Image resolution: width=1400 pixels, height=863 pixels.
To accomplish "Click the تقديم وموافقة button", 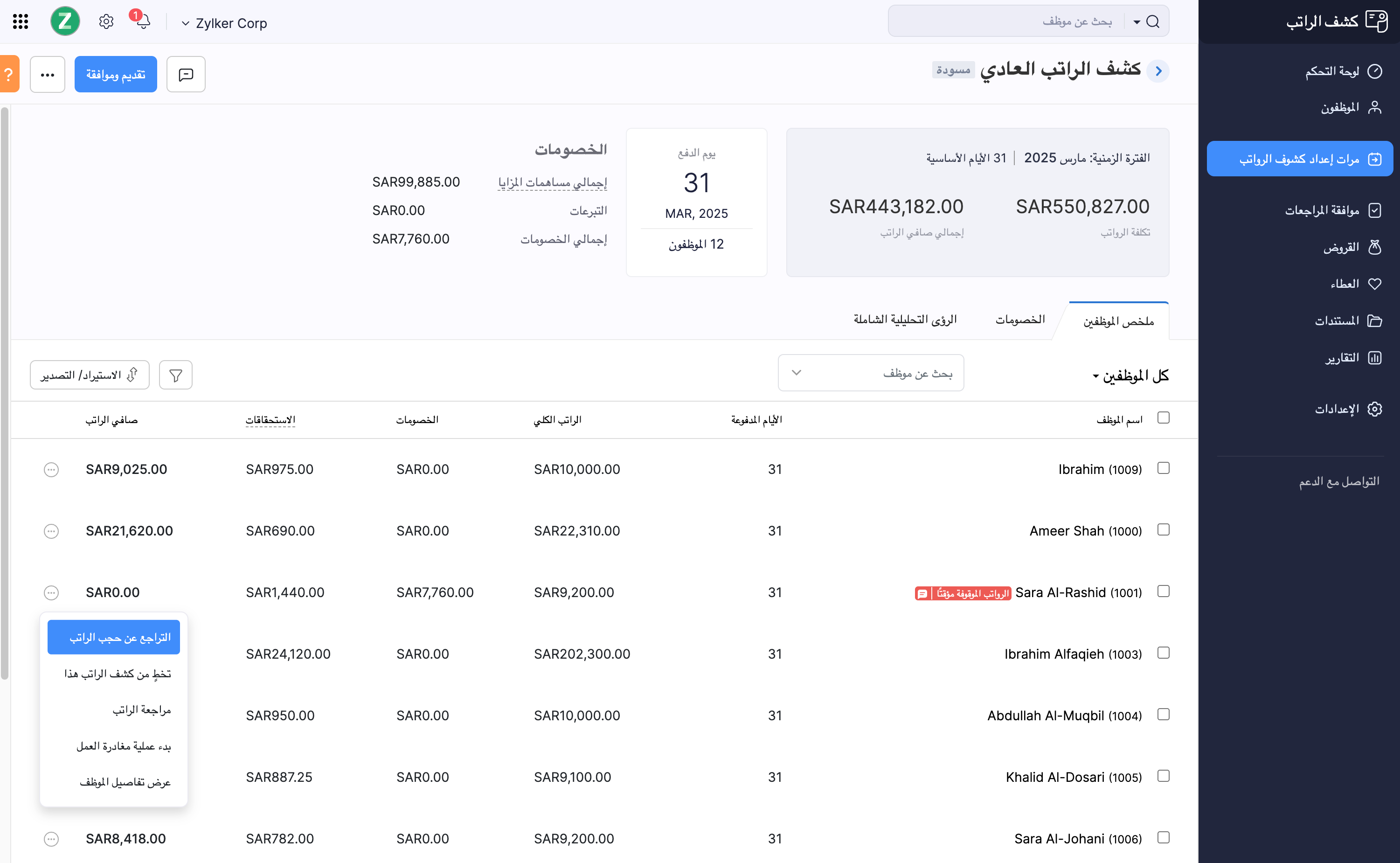I will [115, 74].
